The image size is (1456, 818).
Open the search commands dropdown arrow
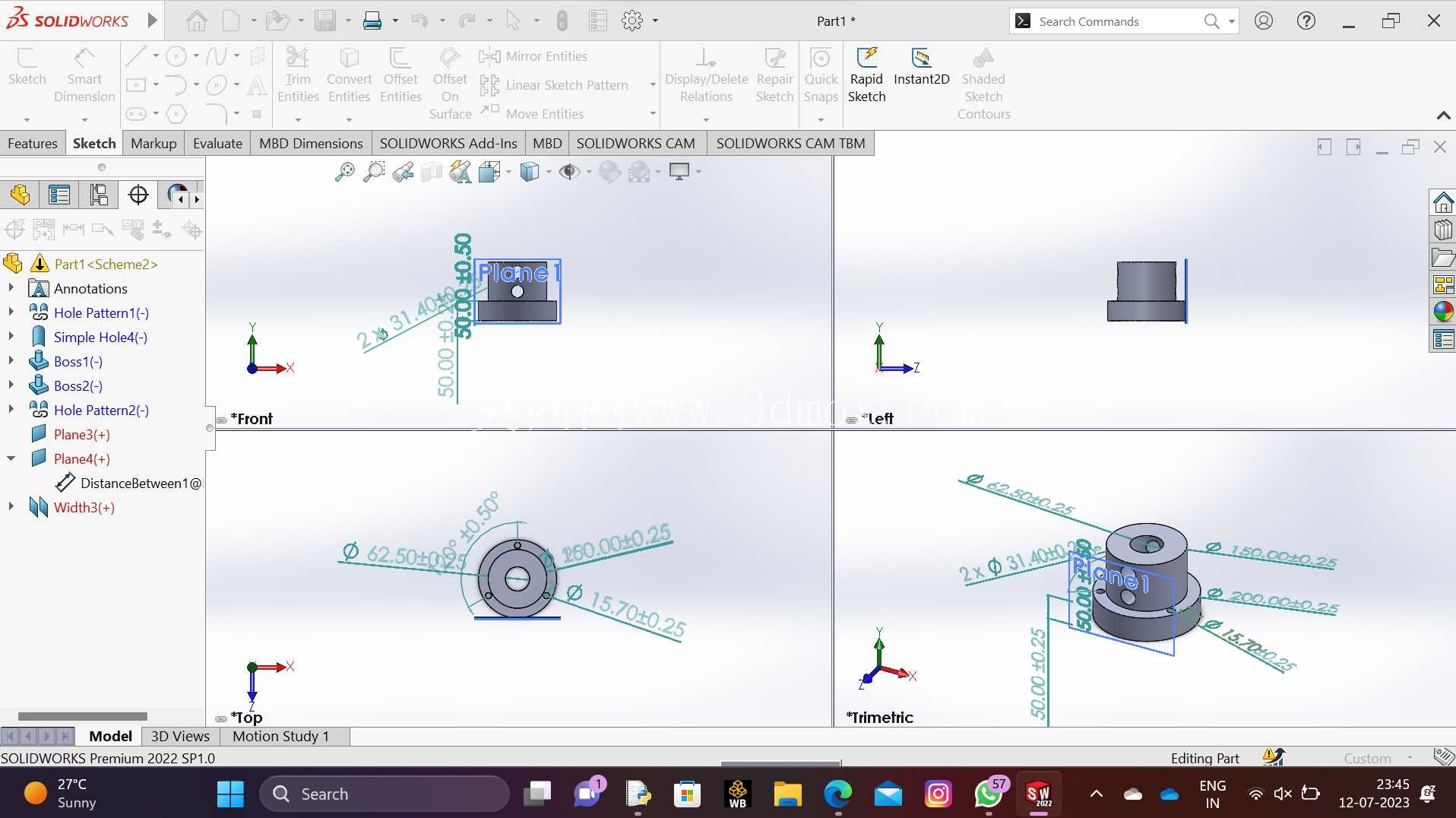(x=1231, y=21)
